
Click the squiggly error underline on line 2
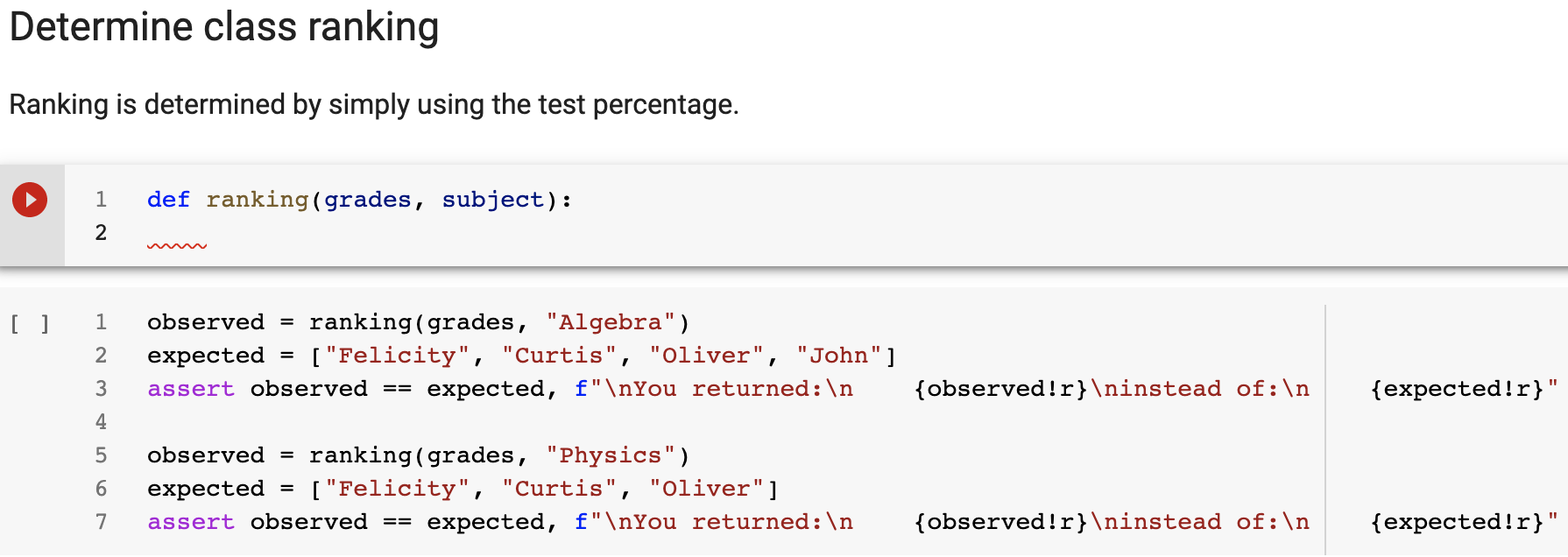click(176, 246)
